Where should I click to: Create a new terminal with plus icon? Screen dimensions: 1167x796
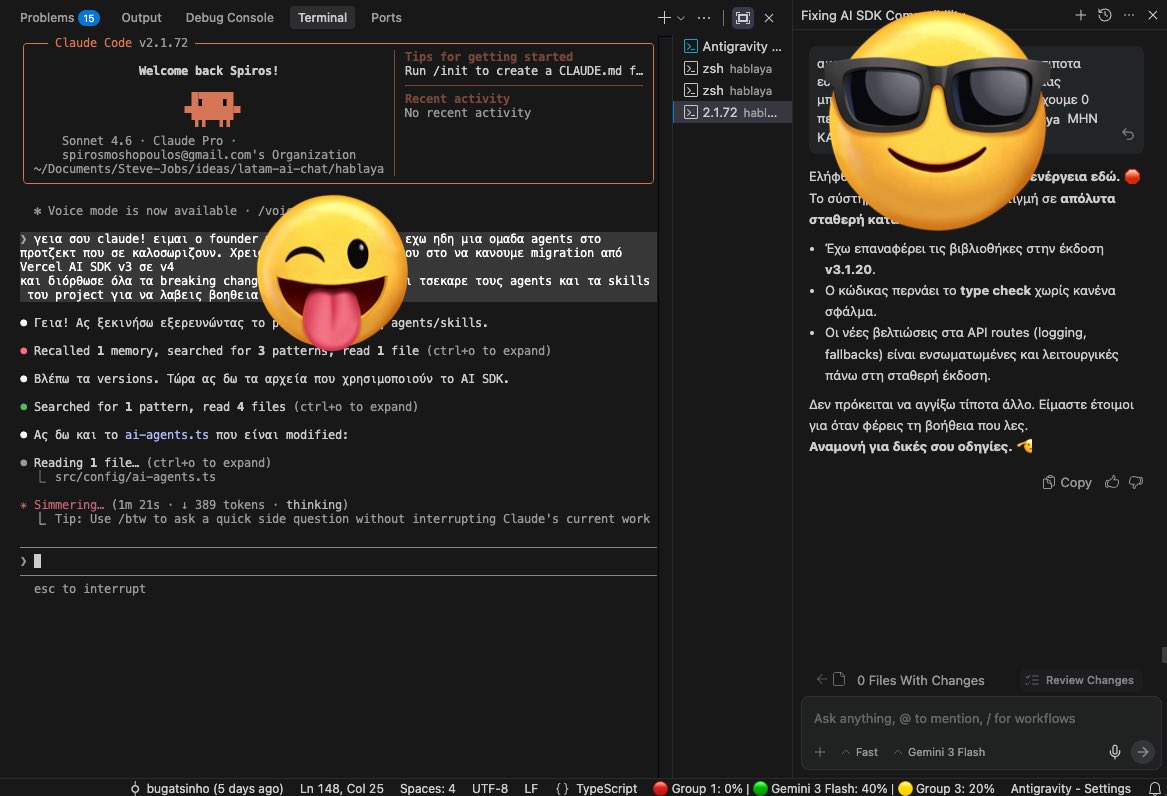coord(664,17)
